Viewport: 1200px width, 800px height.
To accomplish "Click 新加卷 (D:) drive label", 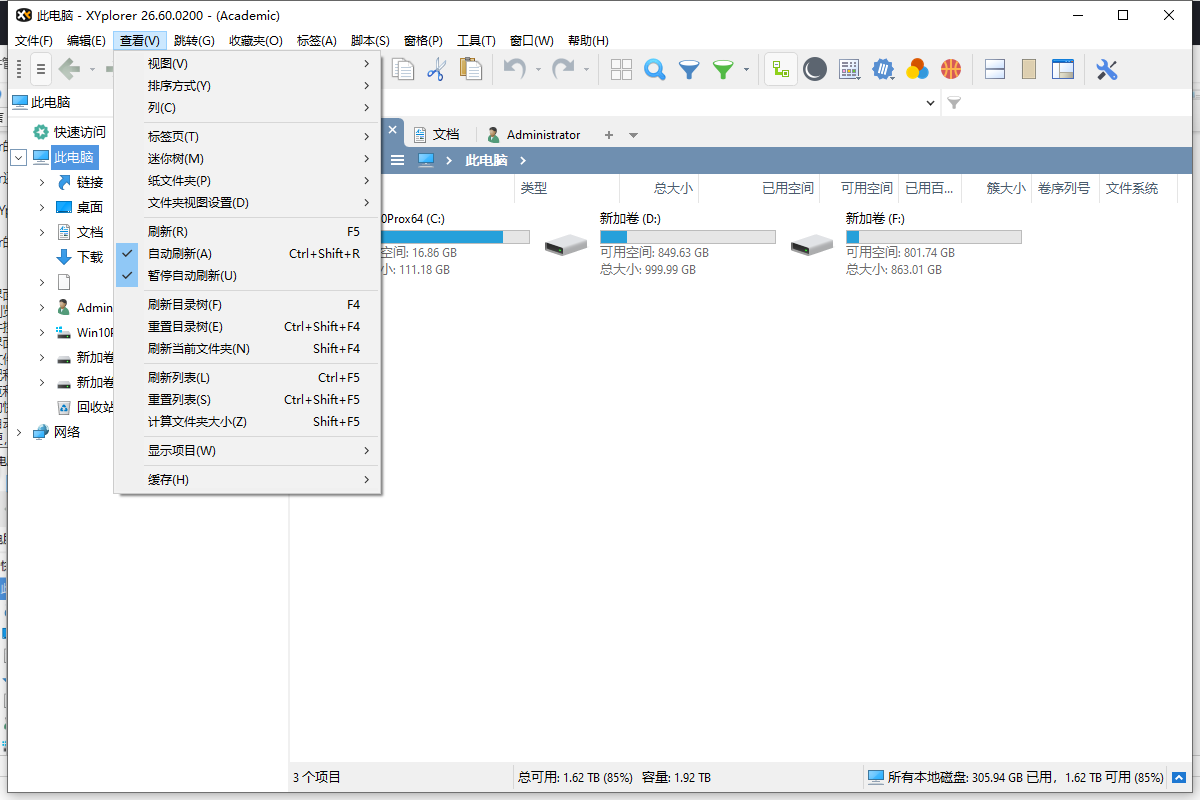I will (630, 218).
